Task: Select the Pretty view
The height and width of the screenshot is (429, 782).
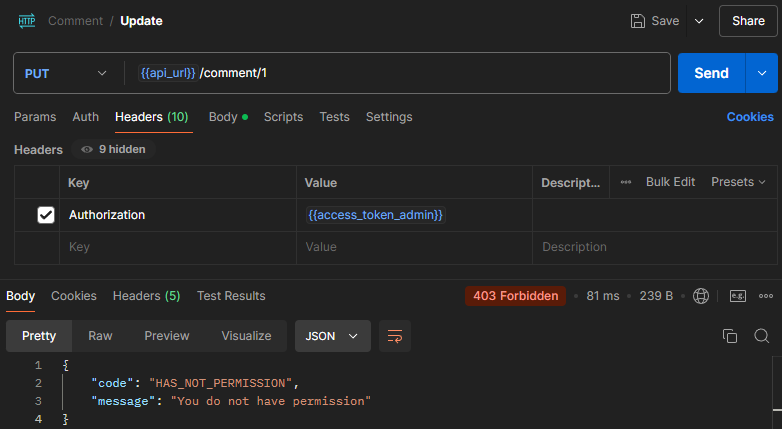Action: tap(39, 336)
